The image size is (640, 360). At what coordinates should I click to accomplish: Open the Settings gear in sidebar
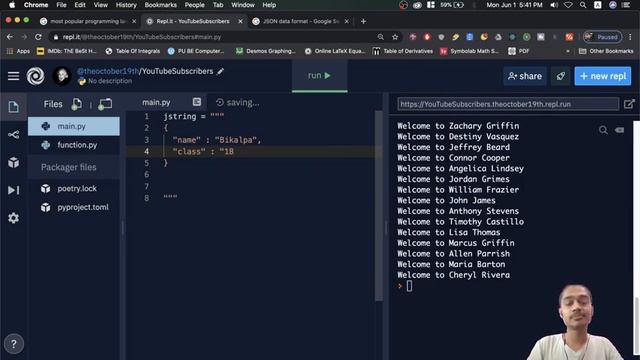pos(13,218)
